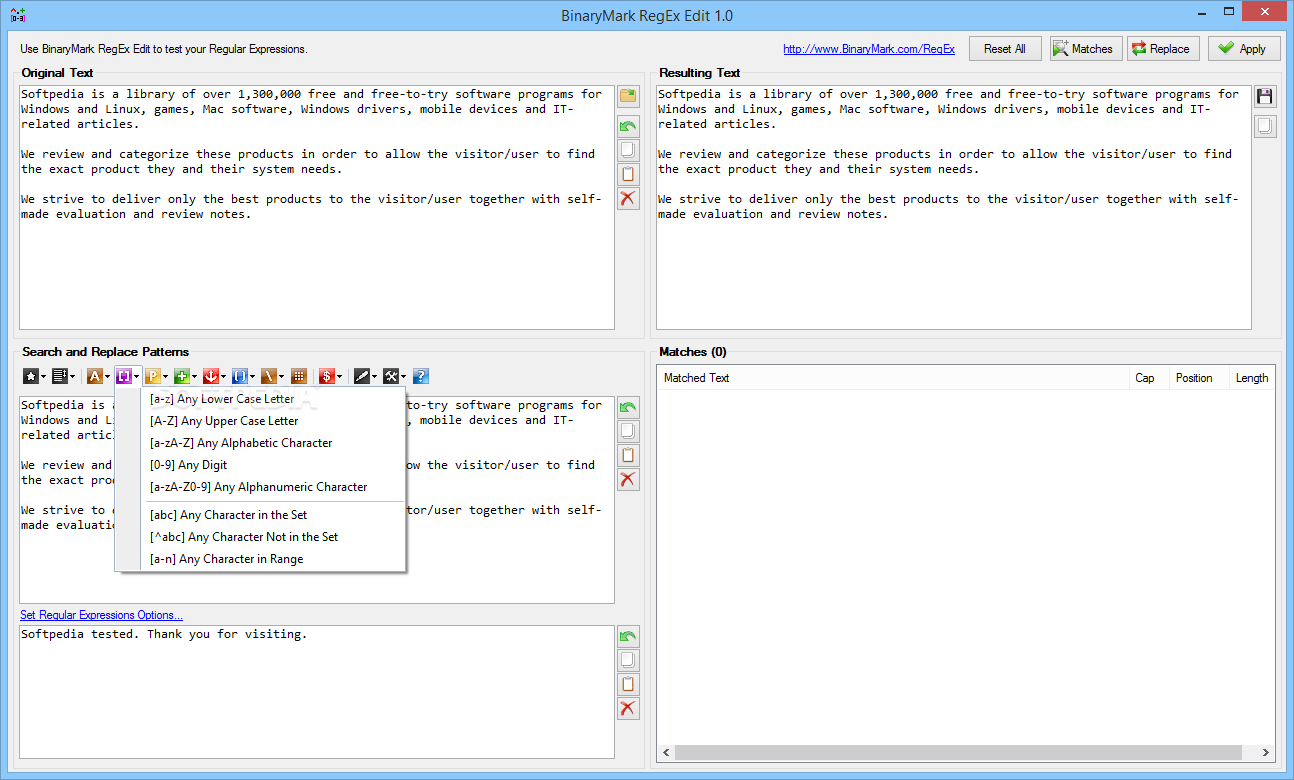Paste clipboard into Original Text
1294x780 pixels.
(x=628, y=174)
